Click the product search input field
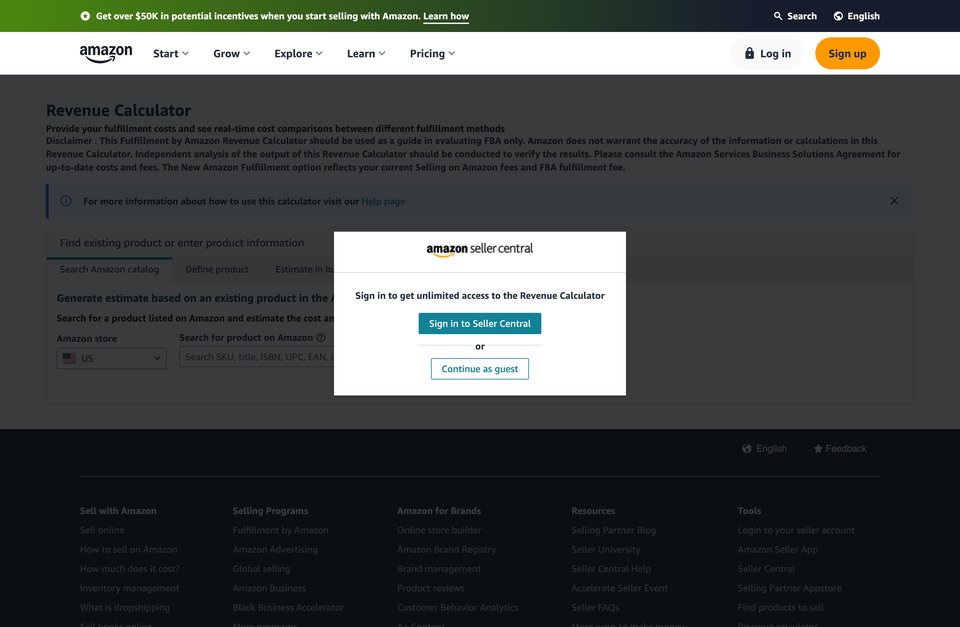 click(x=257, y=357)
